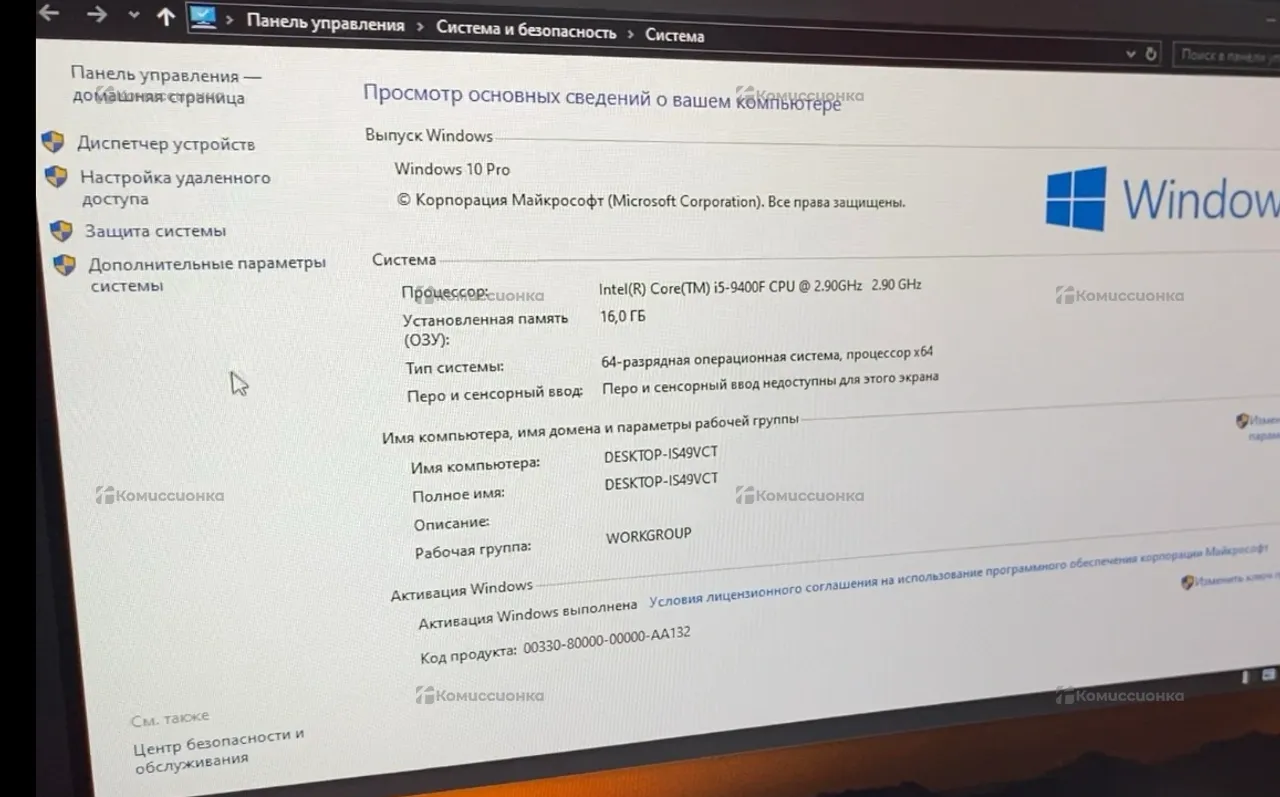Open Настройка удаленного доступа

[x=175, y=188]
